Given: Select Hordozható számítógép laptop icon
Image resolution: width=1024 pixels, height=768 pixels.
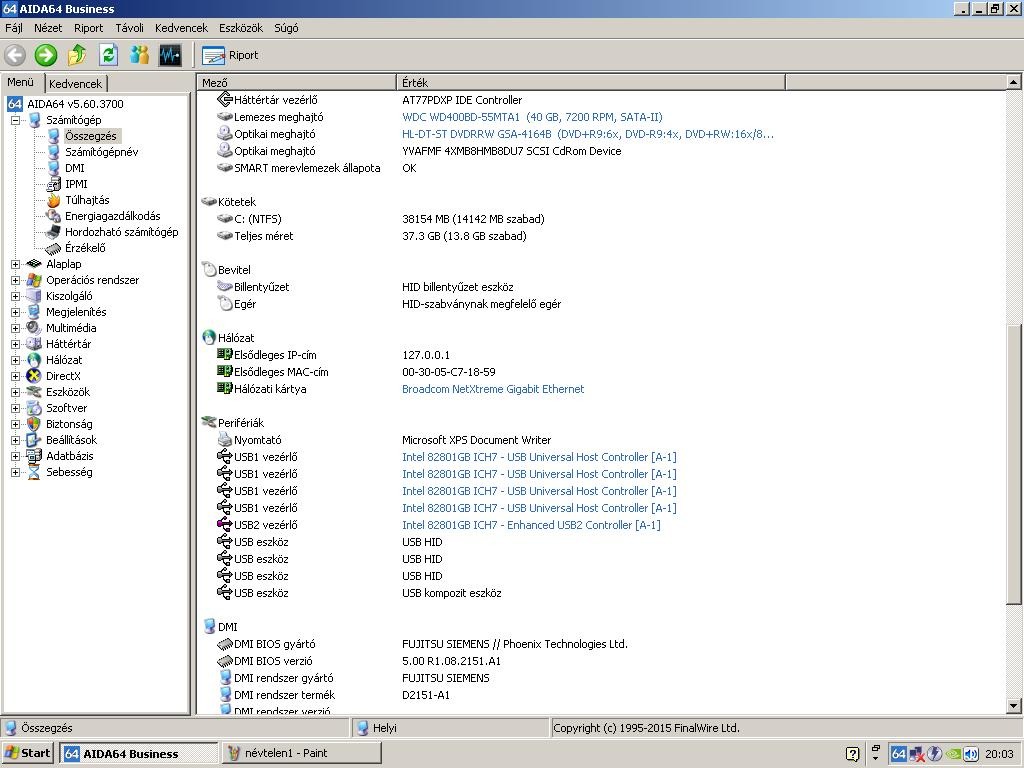Looking at the screenshot, I should pyautogui.click(x=54, y=232).
